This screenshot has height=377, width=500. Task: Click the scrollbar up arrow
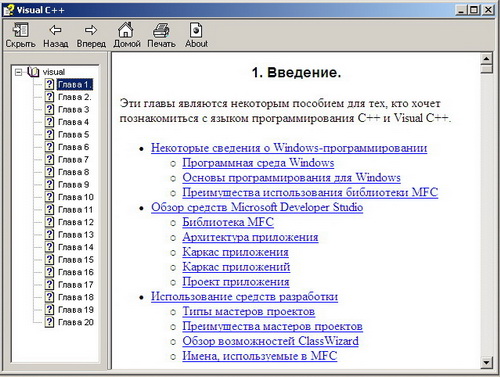(x=486, y=59)
